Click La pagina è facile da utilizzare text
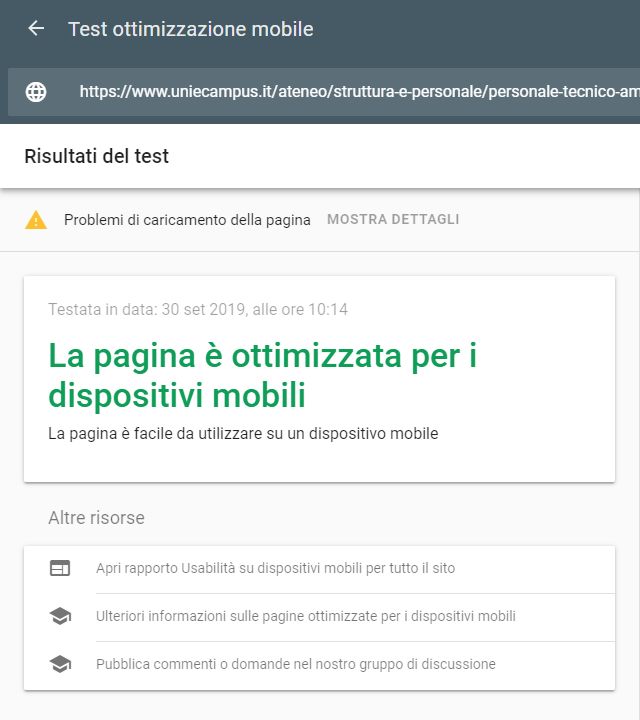 (x=243, y=433)
